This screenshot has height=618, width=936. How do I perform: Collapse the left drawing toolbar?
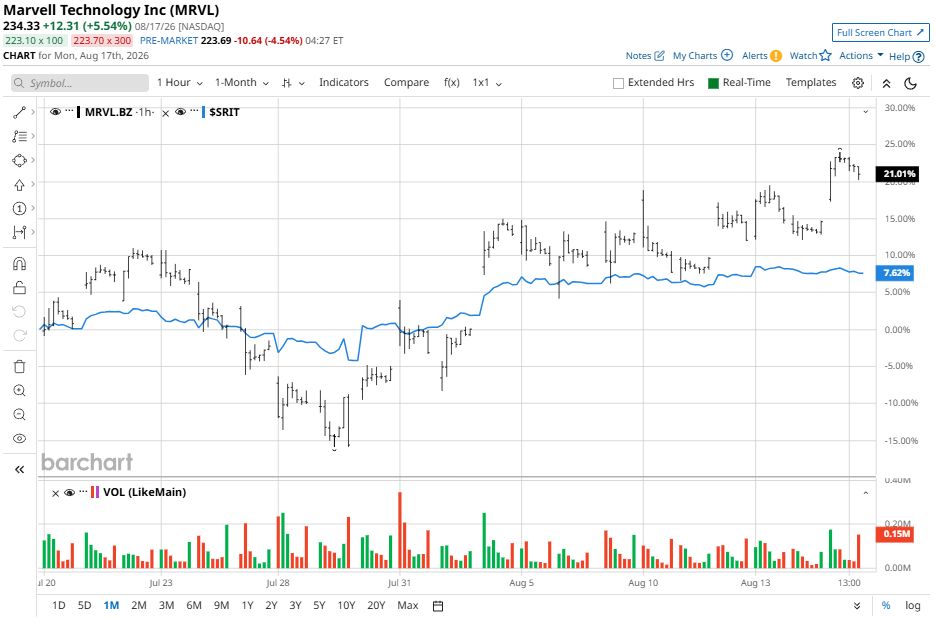[x=19, y=469]
